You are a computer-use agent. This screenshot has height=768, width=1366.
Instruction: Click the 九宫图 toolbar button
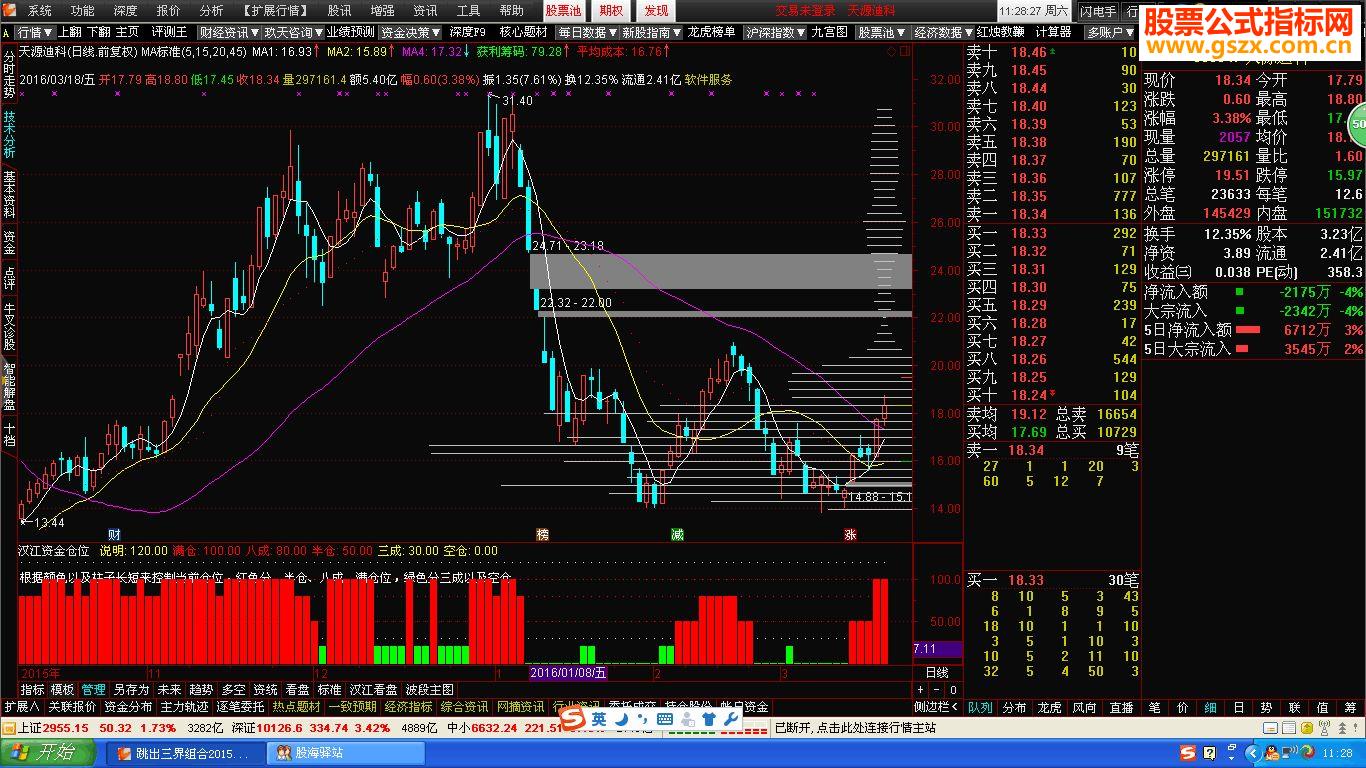829,32
